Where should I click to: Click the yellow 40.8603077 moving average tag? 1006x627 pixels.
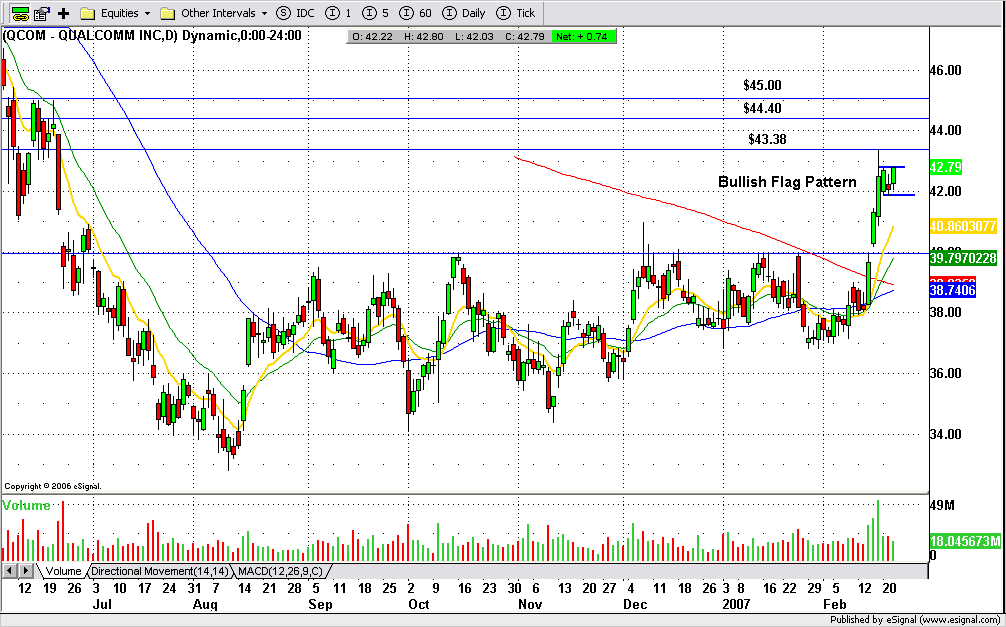point(962,226)
